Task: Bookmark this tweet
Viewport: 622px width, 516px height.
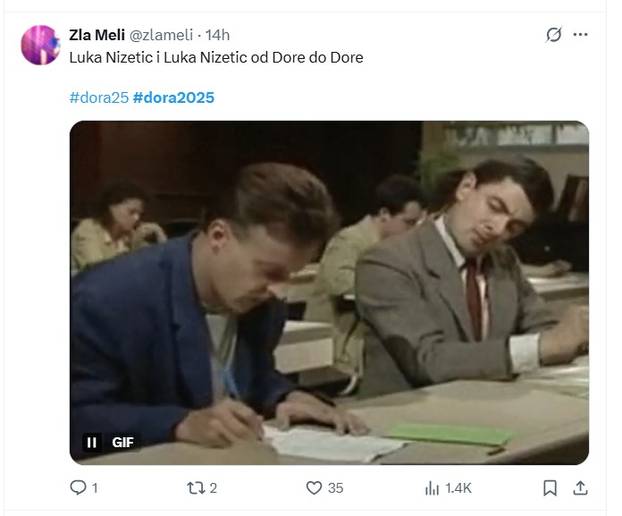Action: [x=550, y=488]
